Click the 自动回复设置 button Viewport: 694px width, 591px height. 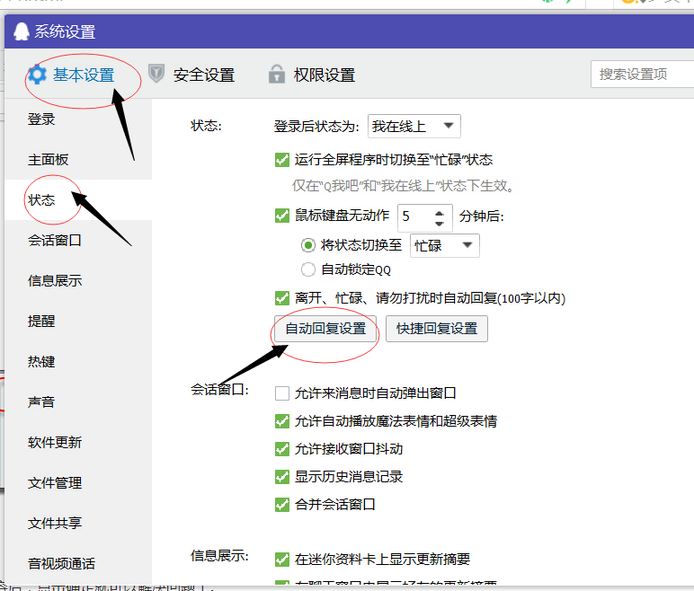325,329
